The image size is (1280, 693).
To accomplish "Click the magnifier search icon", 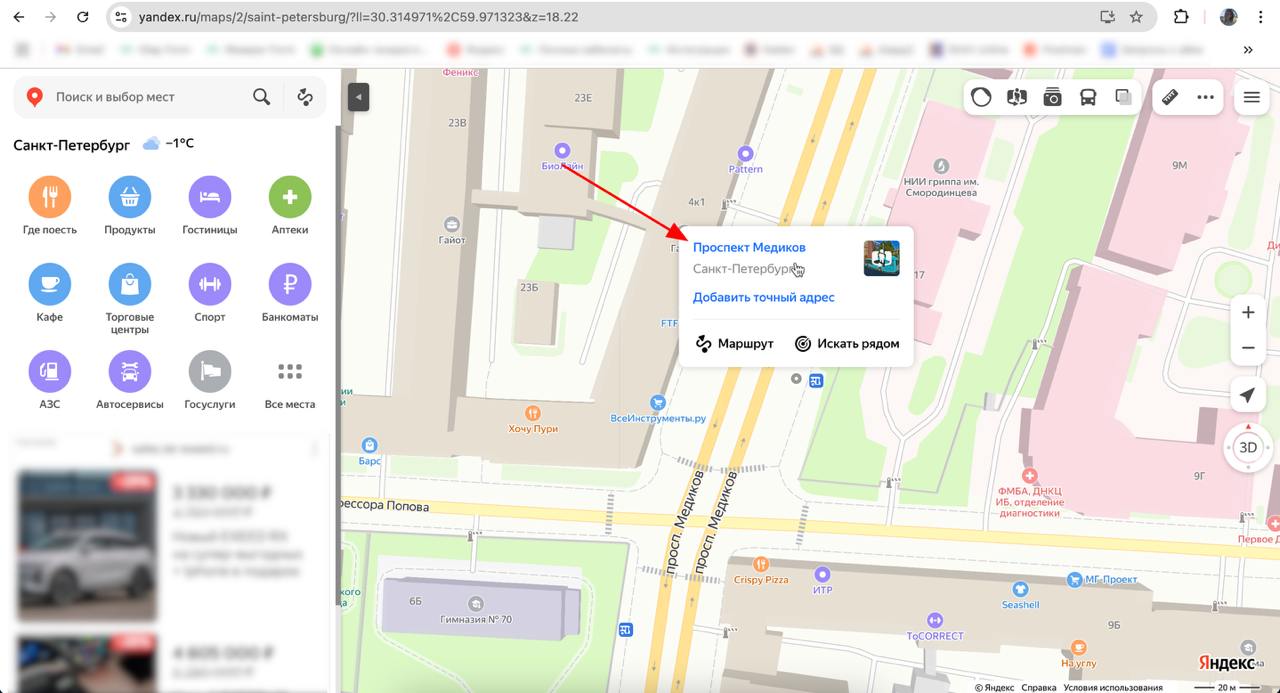I will click(261, 97).
